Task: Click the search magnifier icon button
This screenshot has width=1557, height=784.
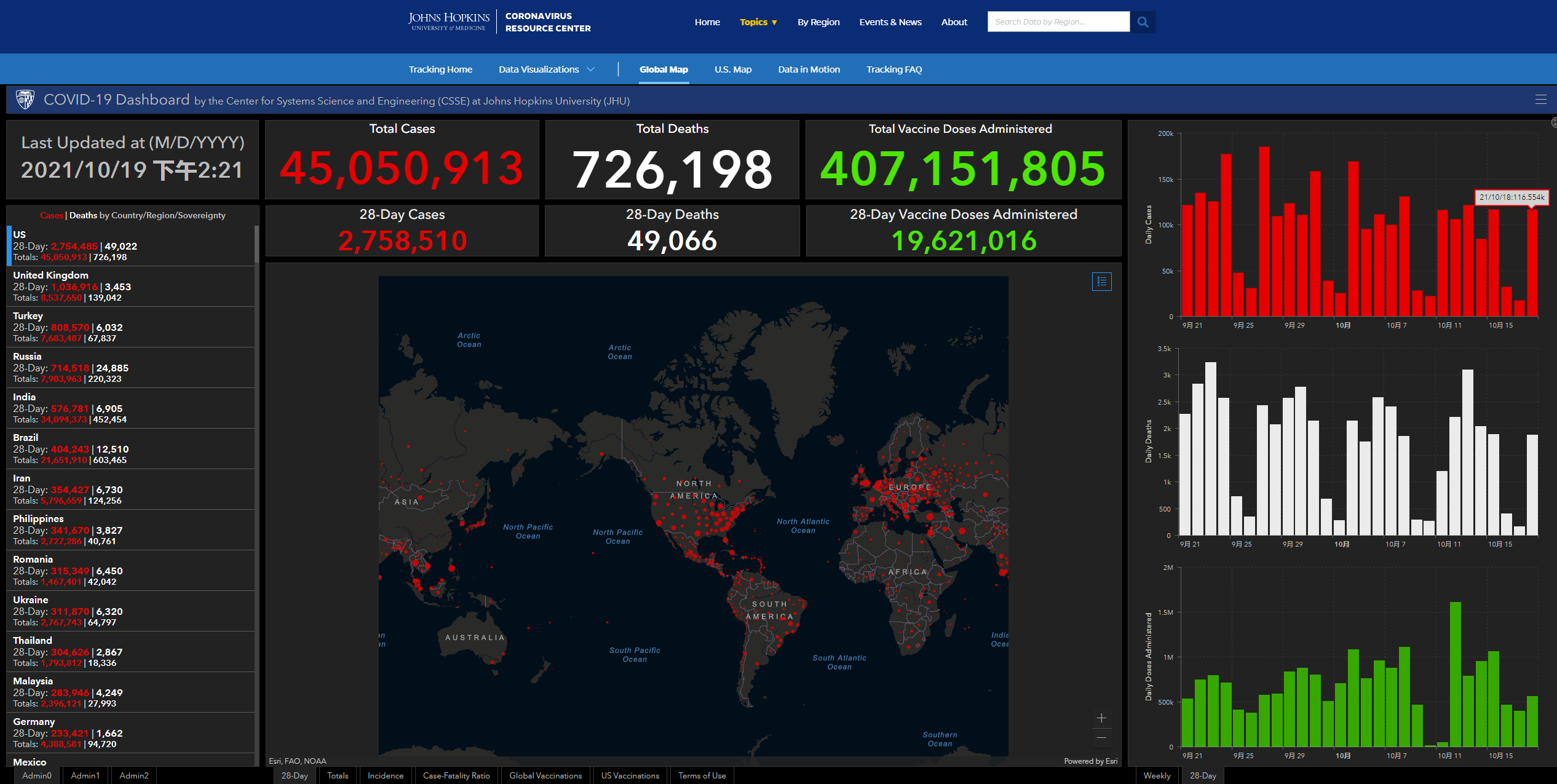Action: click(1143, 22)
